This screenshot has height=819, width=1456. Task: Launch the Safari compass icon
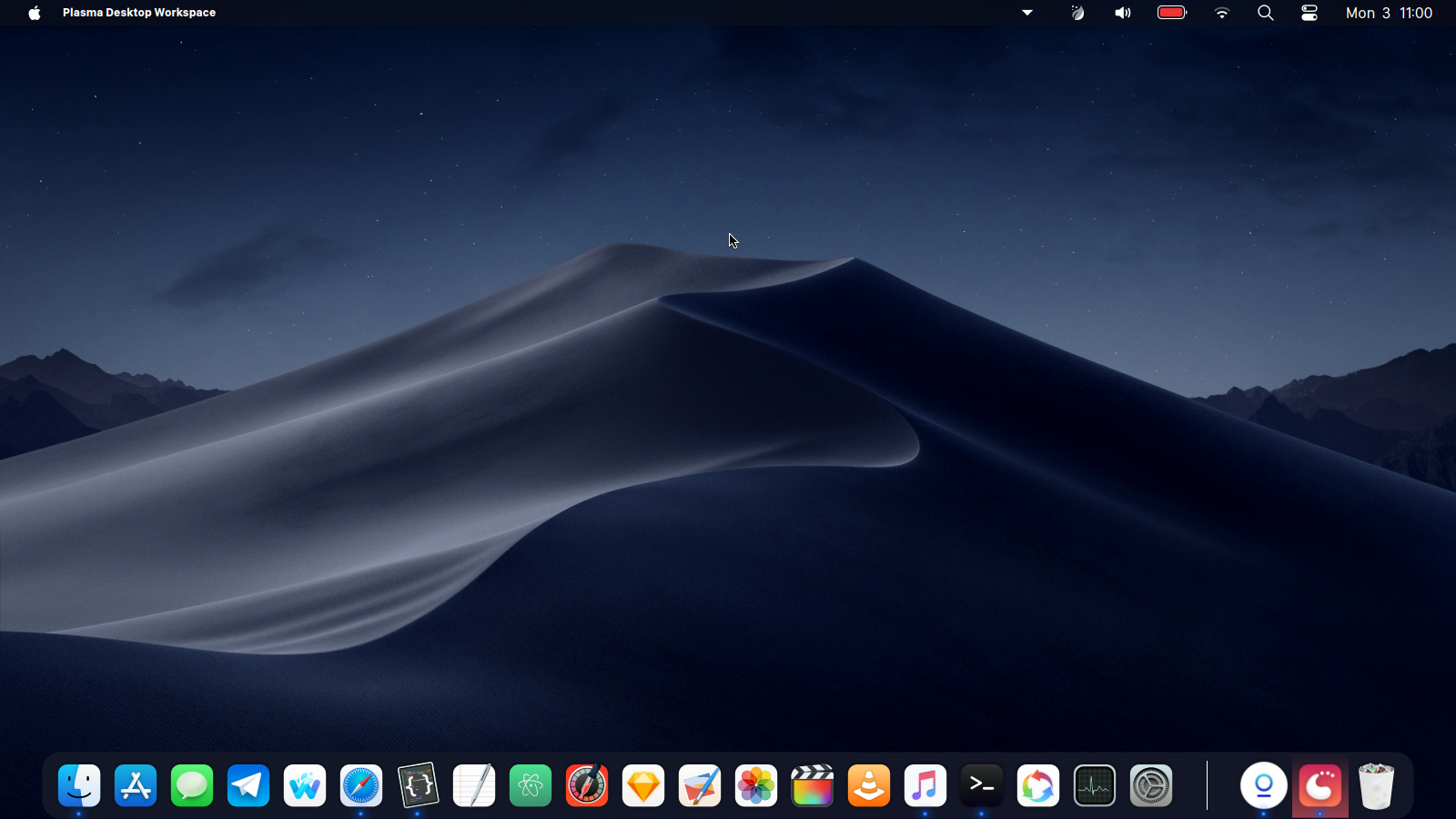pos(361,785)
